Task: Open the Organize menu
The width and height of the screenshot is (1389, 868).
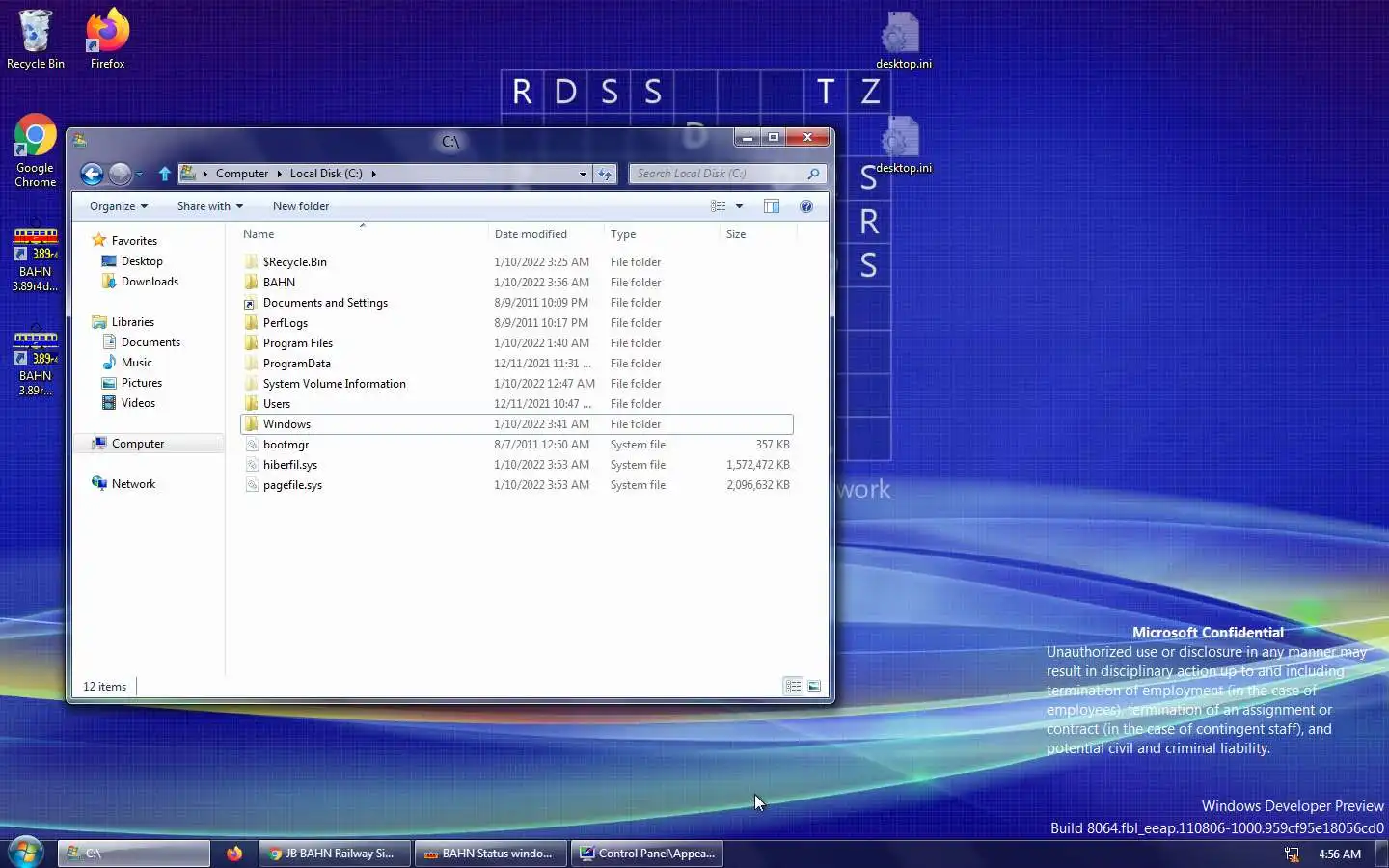Action: pos(119,206)
